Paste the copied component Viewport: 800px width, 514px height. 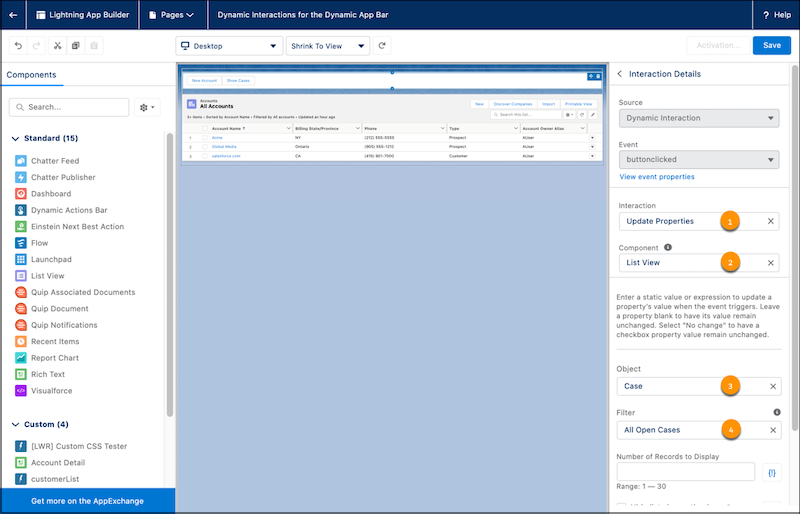pos(94,45)
